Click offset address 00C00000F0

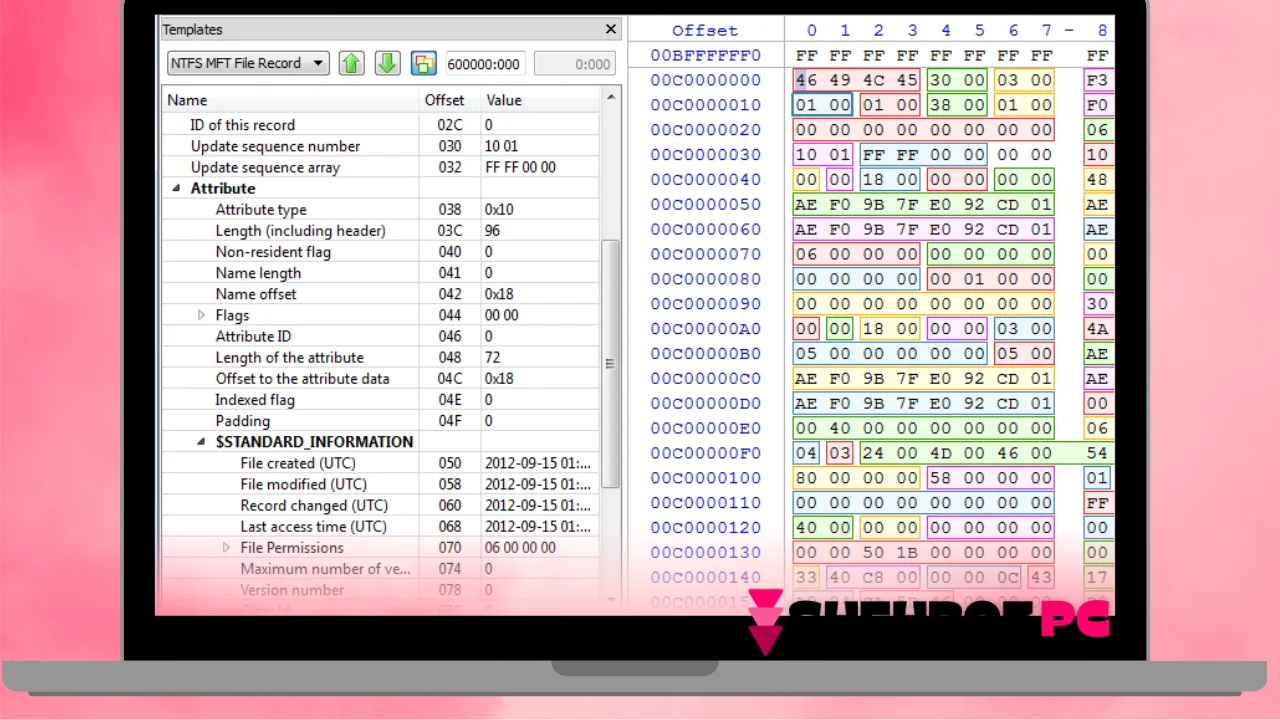click(x=705, y=453)
